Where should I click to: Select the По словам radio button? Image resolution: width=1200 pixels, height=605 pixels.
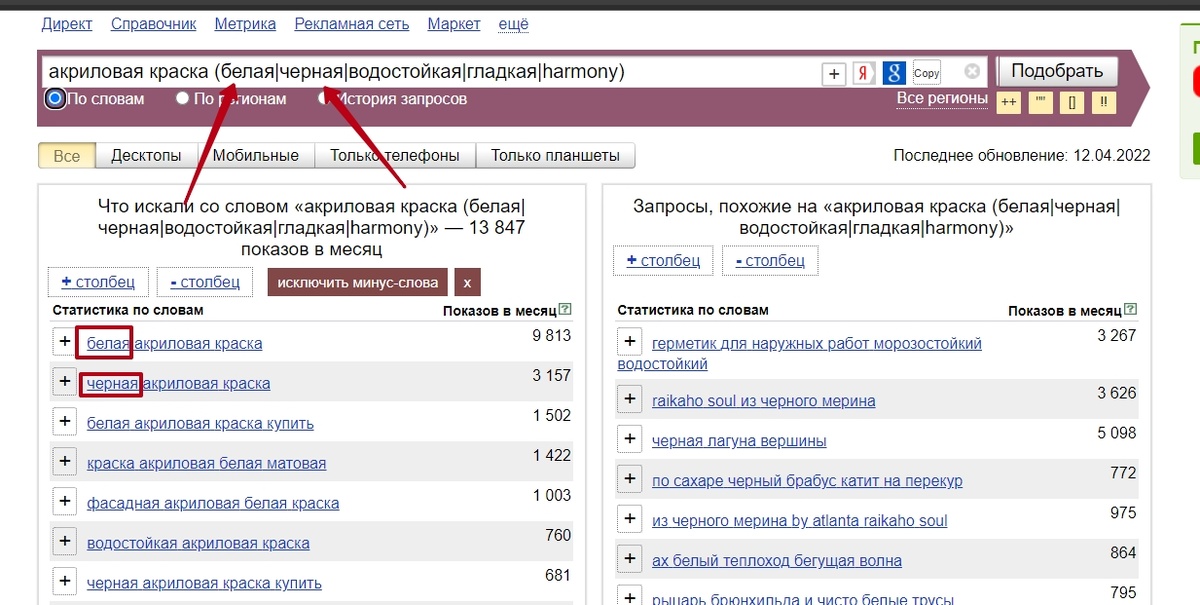pyautogui.click(x=55, y=98)
